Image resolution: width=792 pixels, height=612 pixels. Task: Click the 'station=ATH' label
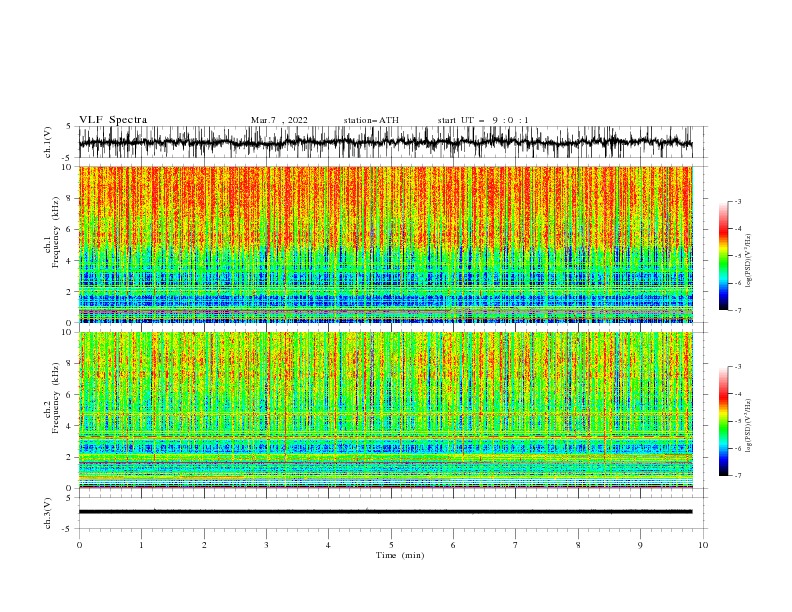point(371,120)
